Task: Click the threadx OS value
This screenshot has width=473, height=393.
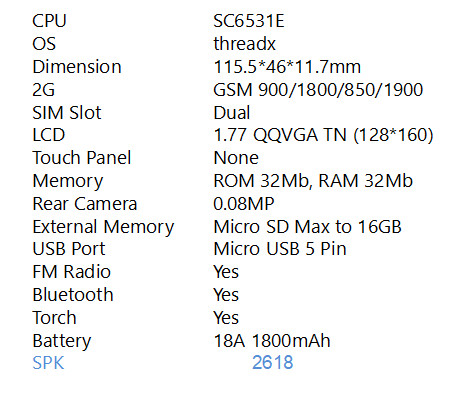Action: tap(245, 44)
